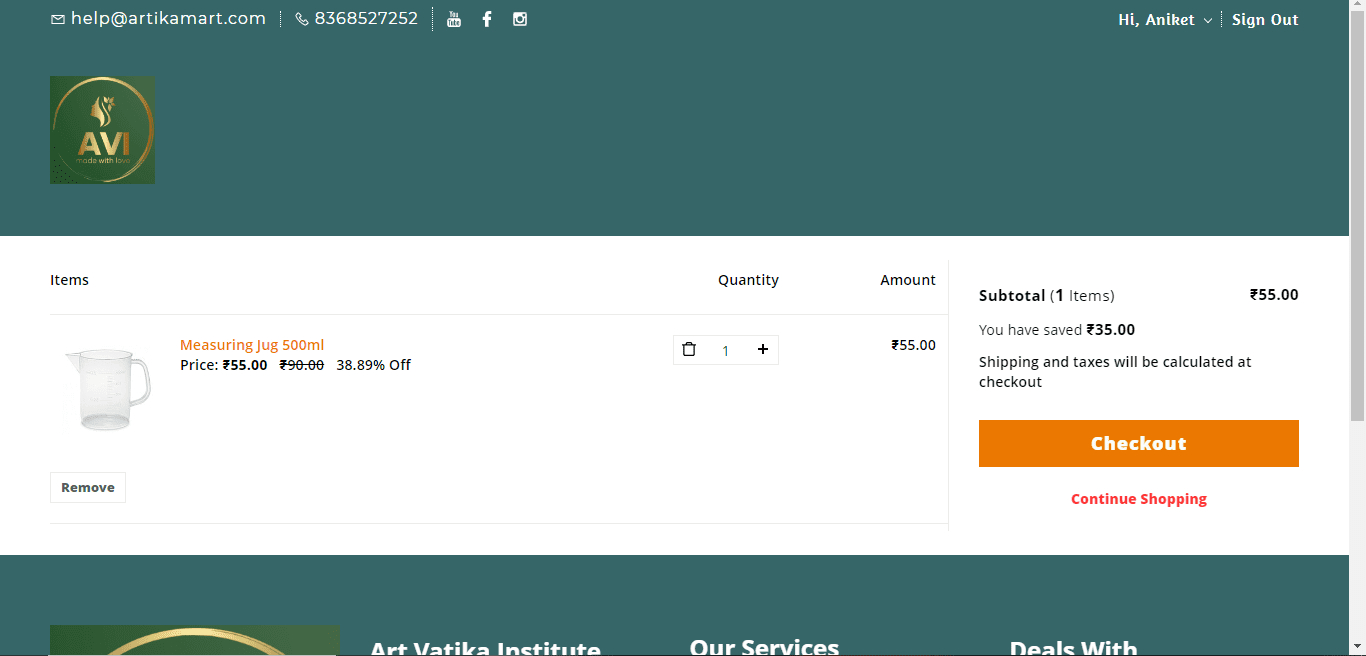Follow the Continue Shopping link
Screen dimensions: 1366x656
point(1138,498)
